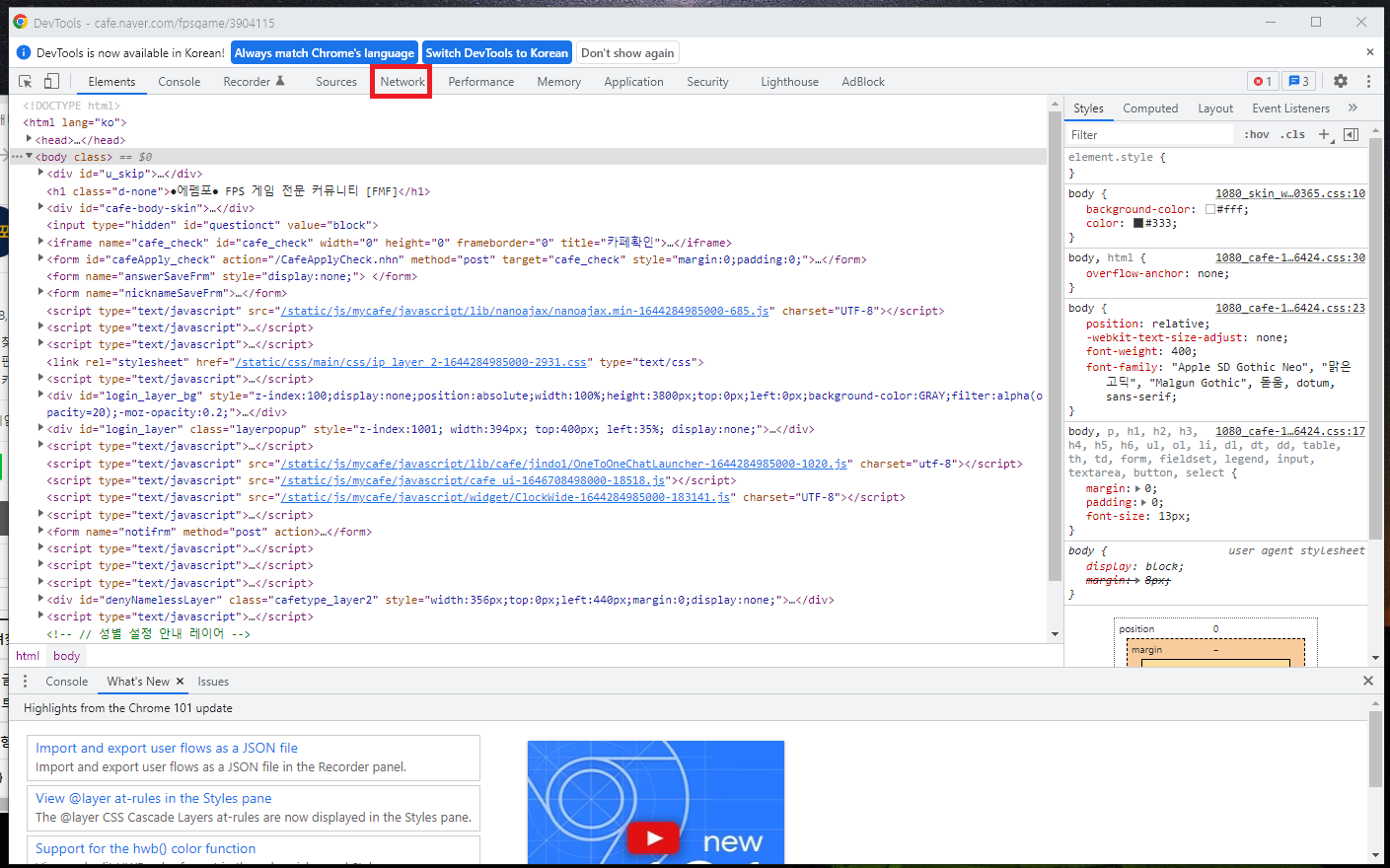Click Switch DevTools to Korean button
This screenshot has height=868, width=1390.
pos(497,53)
